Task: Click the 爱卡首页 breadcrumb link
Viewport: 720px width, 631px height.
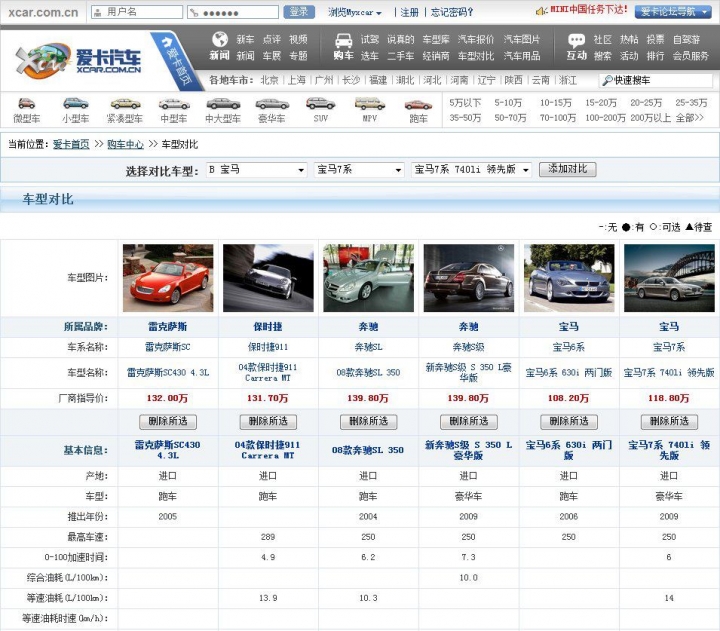Action: [x=71, y=144]
